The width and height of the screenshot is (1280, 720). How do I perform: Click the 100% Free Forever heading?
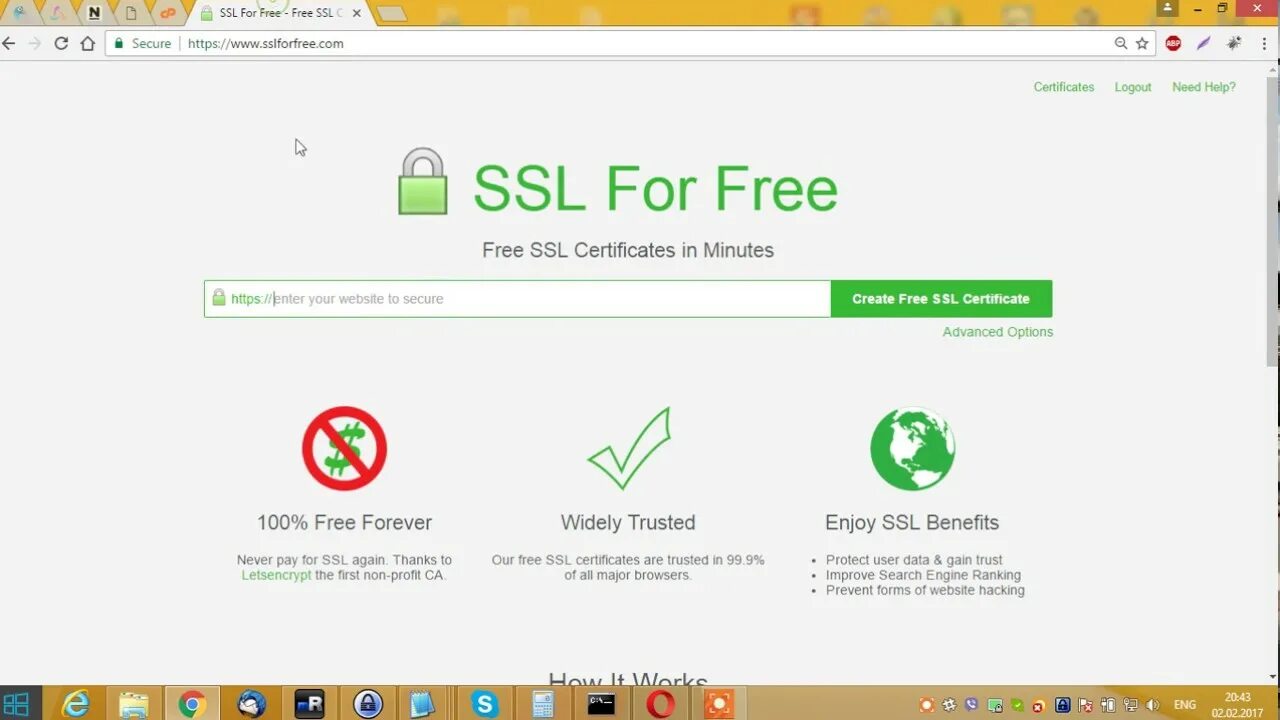344,522
